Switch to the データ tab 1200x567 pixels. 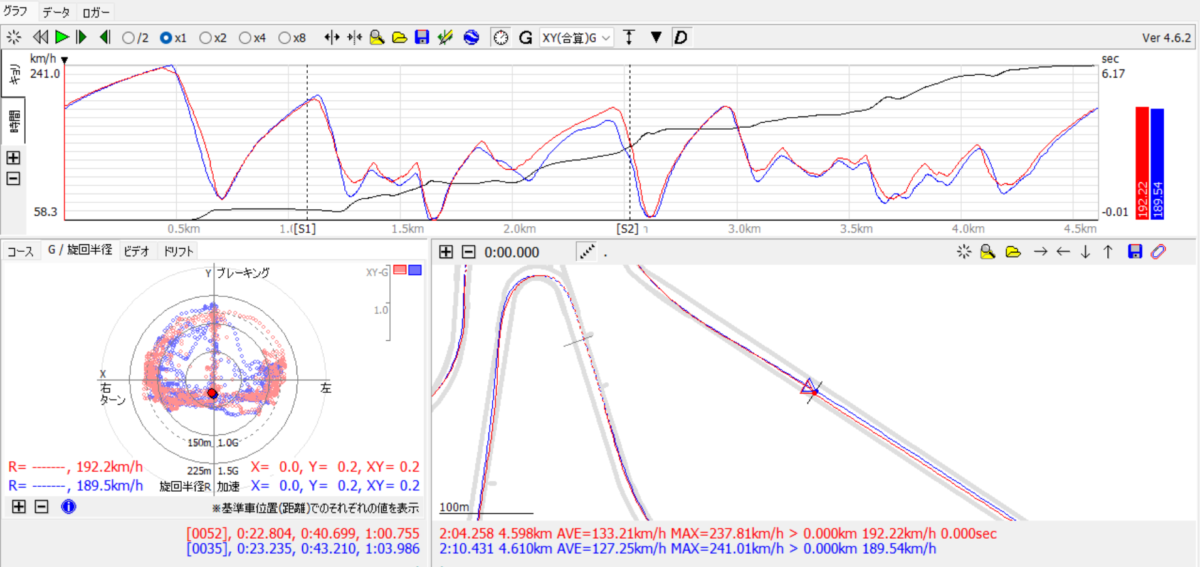[56, 12]
